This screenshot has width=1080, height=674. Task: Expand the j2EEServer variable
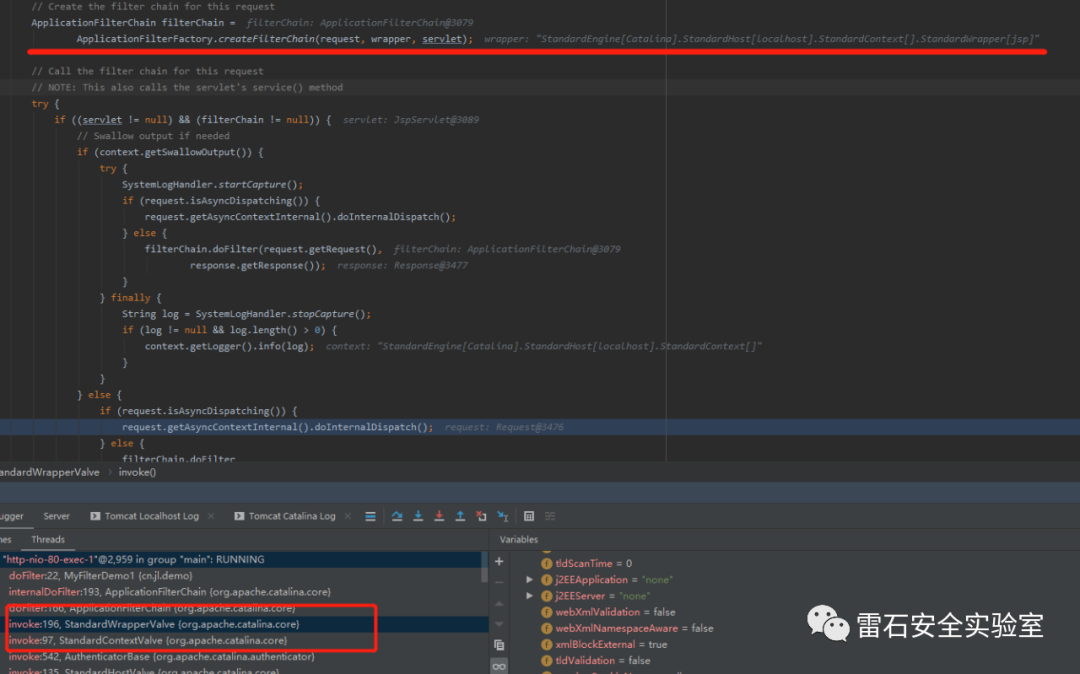click(529, 596)
